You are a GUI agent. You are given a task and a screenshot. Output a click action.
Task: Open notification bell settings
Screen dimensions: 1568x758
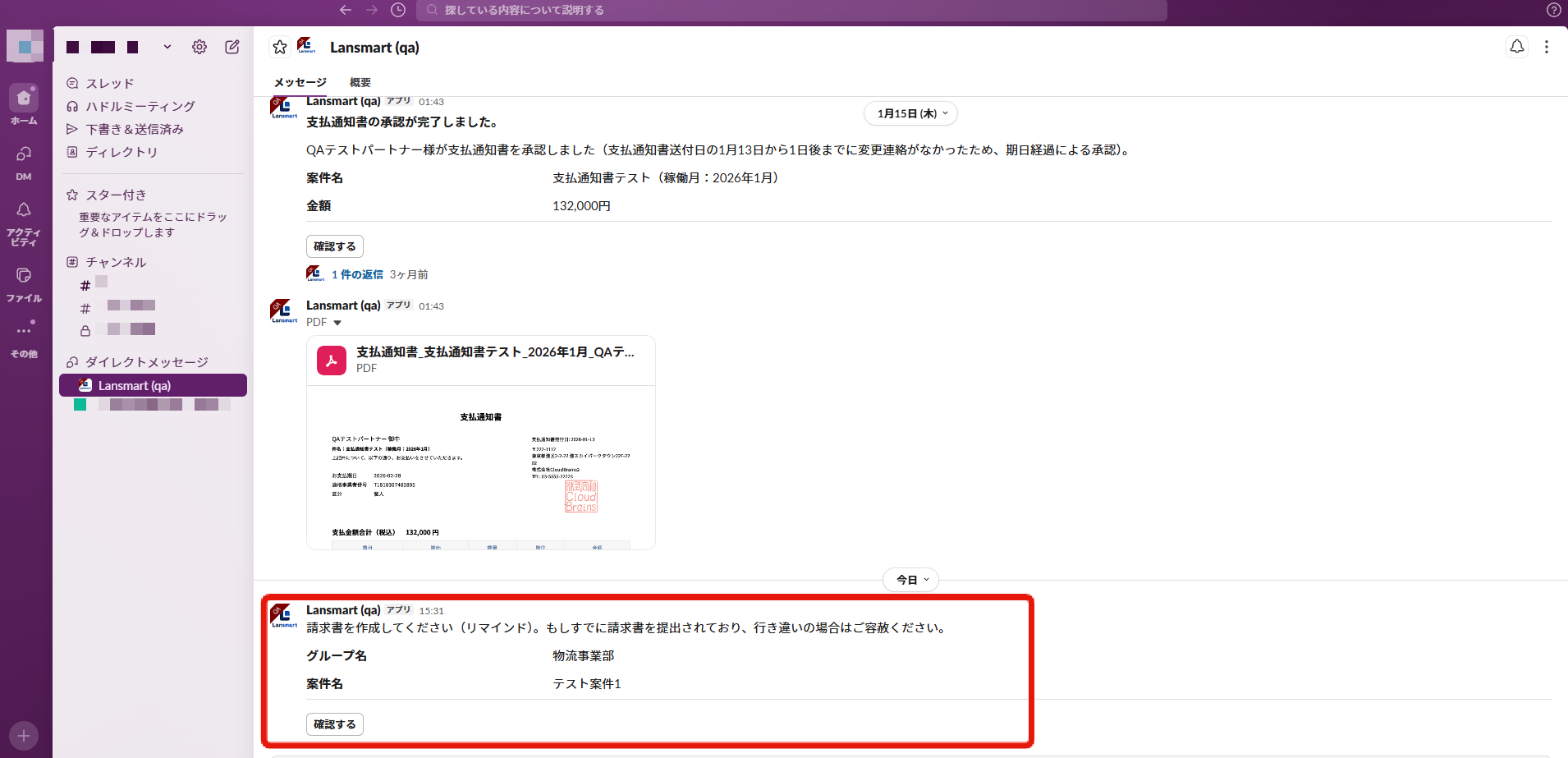tap(1517, 47)
